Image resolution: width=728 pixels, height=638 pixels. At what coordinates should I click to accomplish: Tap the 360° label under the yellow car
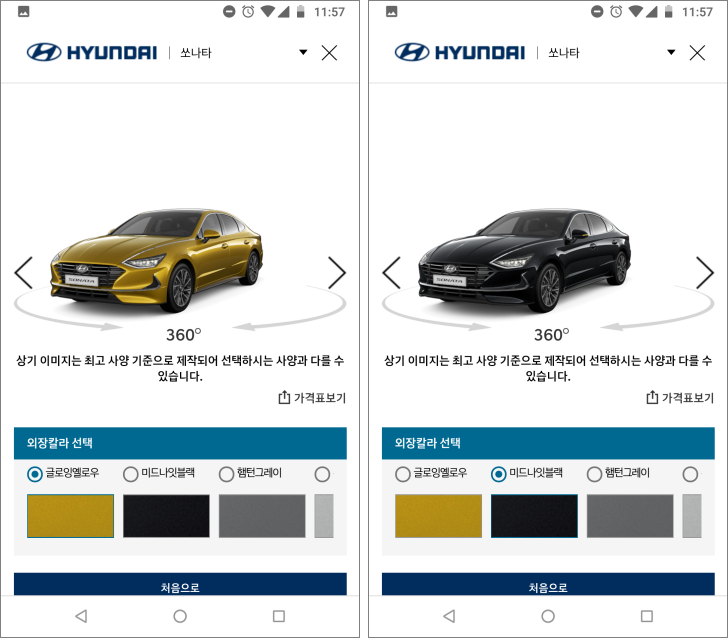pos(183,334)
